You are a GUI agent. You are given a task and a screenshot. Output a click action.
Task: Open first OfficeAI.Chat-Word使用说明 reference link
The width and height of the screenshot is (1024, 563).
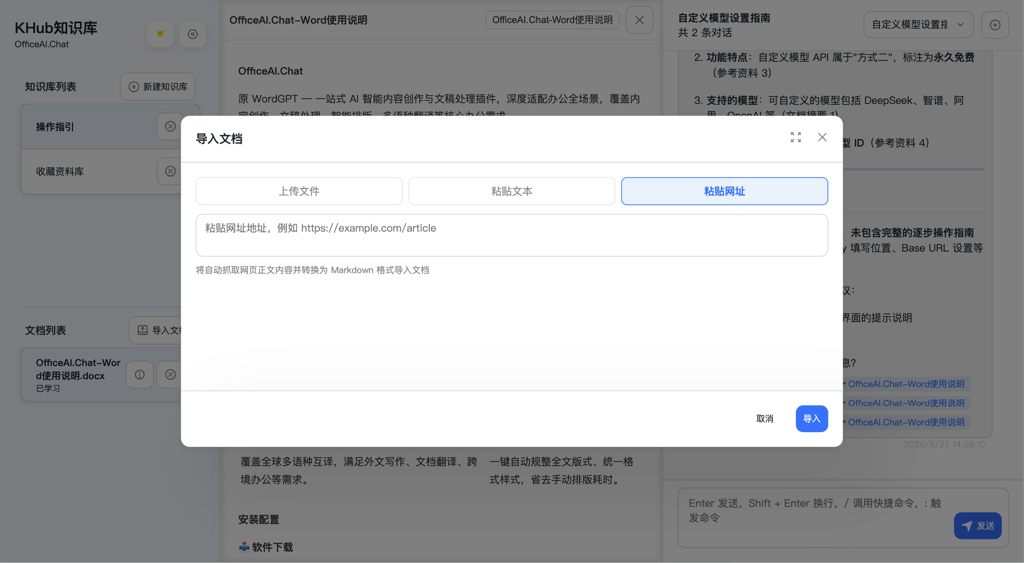click(905, 384)
